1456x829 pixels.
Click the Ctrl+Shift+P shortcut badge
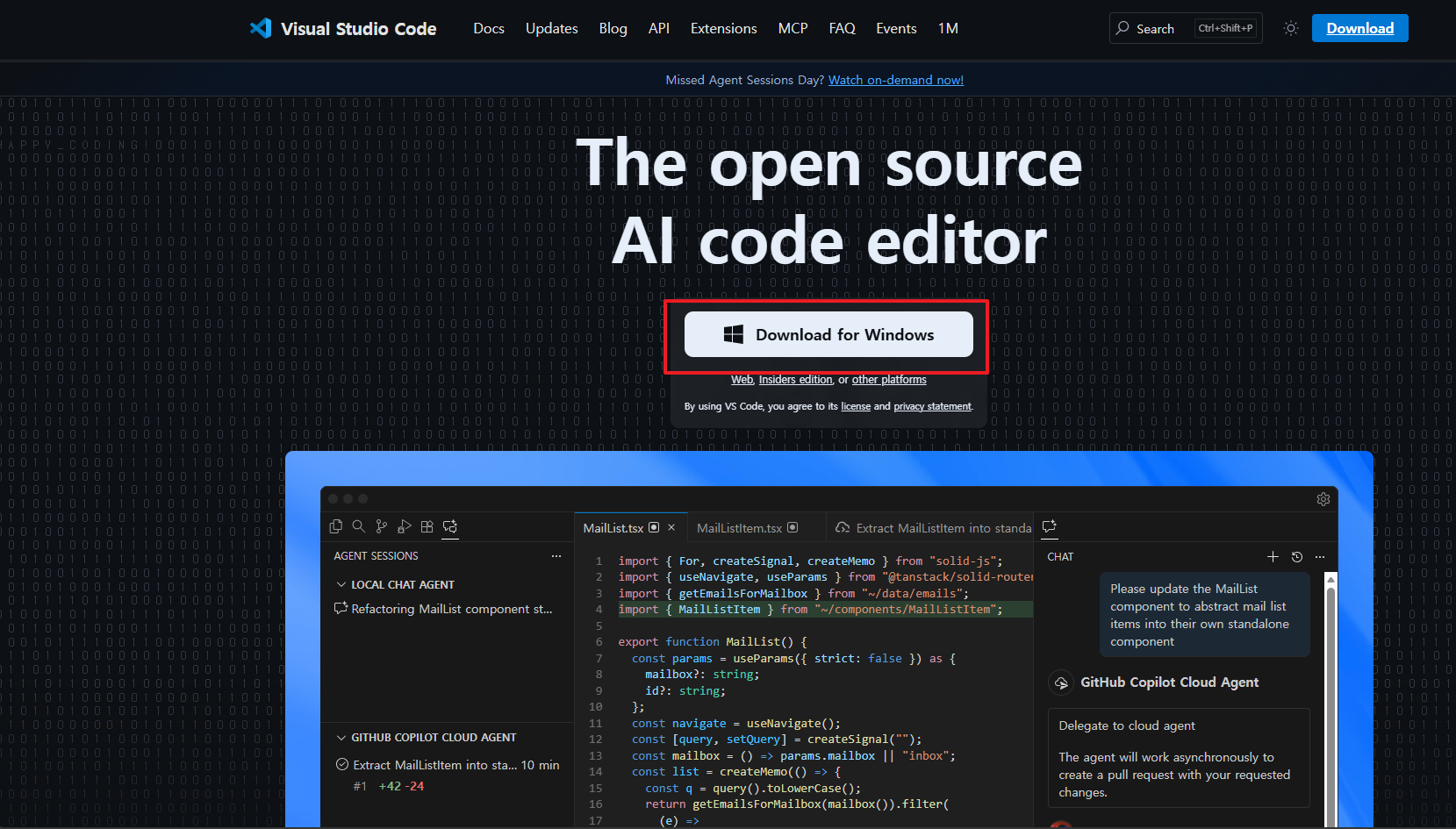1226,28
